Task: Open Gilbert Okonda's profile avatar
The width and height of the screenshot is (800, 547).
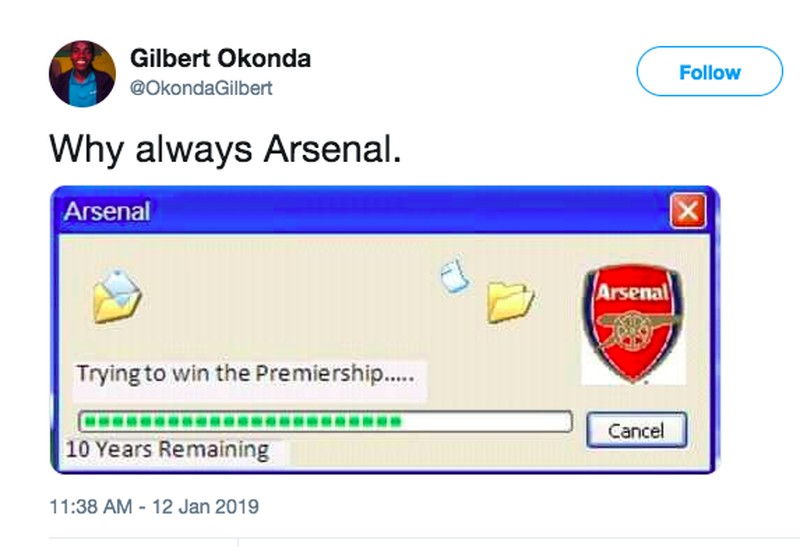Action: click(x=82, y=73)
